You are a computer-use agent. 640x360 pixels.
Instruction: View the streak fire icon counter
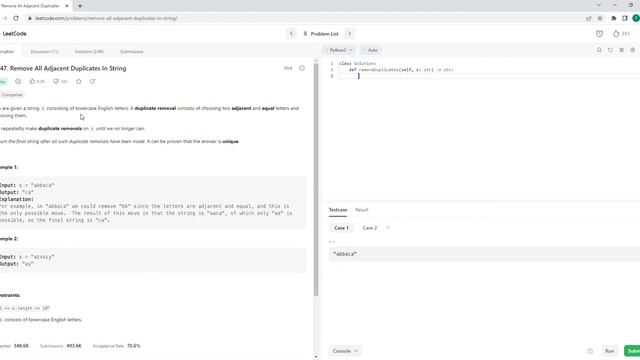tap(621, 34)
